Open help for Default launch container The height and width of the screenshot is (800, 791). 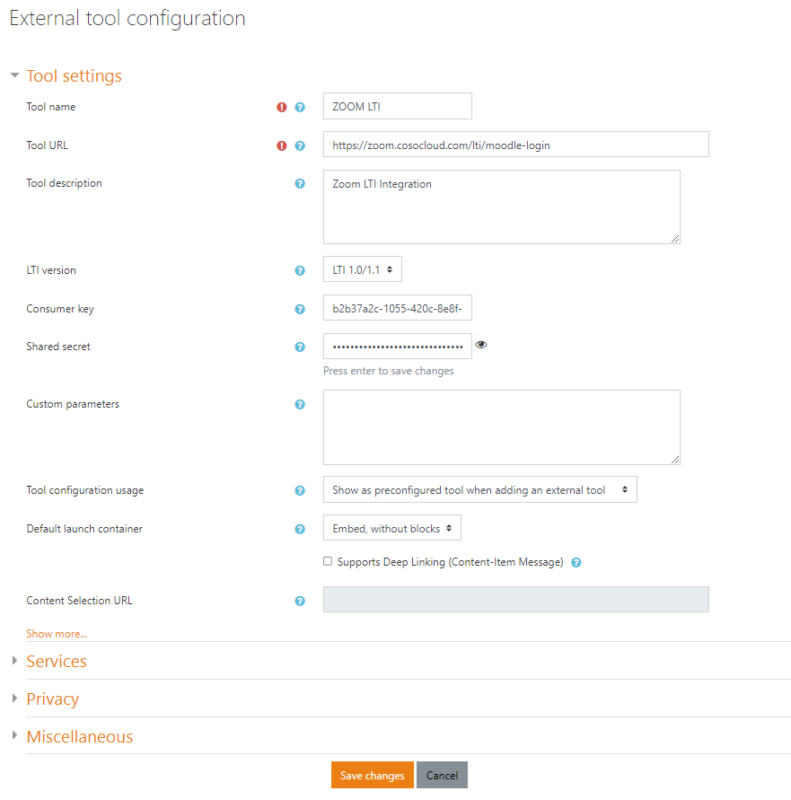(300, 529)
